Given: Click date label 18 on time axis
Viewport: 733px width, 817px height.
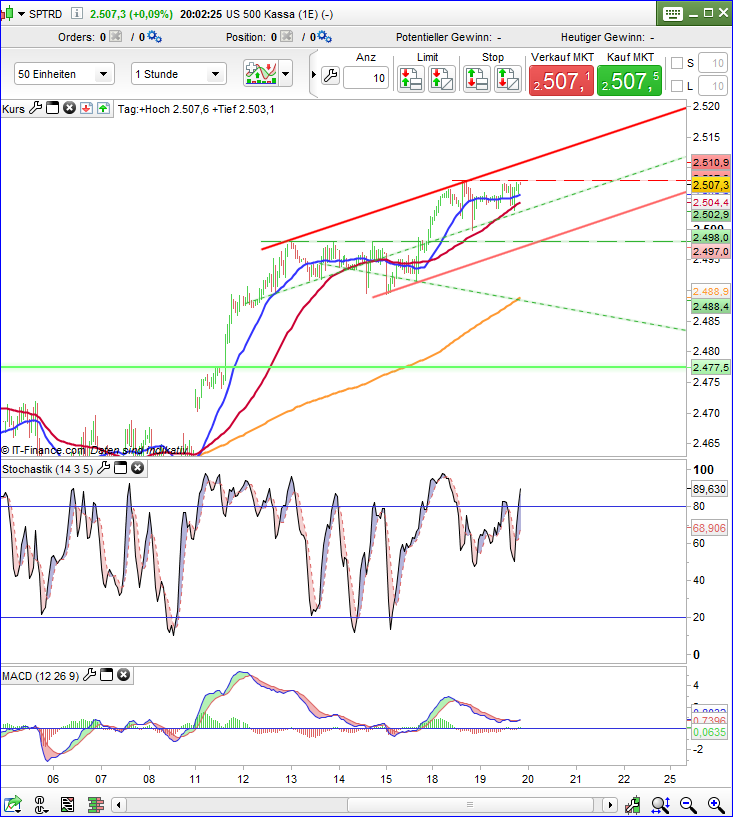Looking at the screenshot, I should [432, 779].
